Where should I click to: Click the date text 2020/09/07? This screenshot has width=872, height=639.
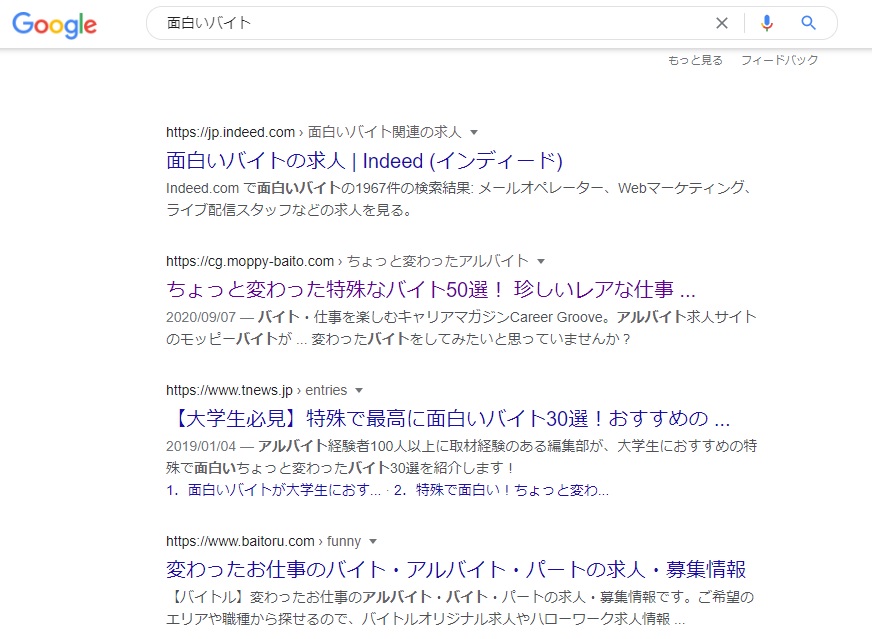click(x=201, y=317)
